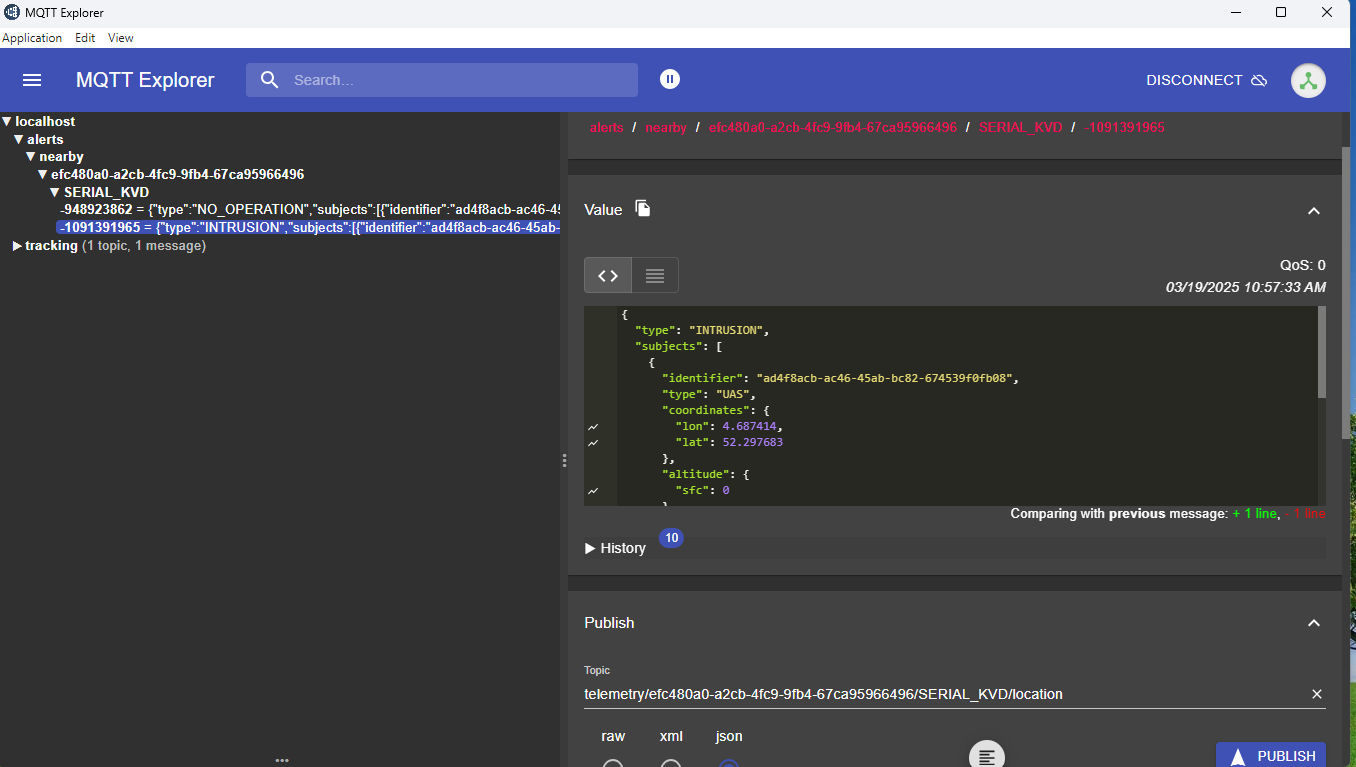Switch value view to code mode

(x=607, y=274)
